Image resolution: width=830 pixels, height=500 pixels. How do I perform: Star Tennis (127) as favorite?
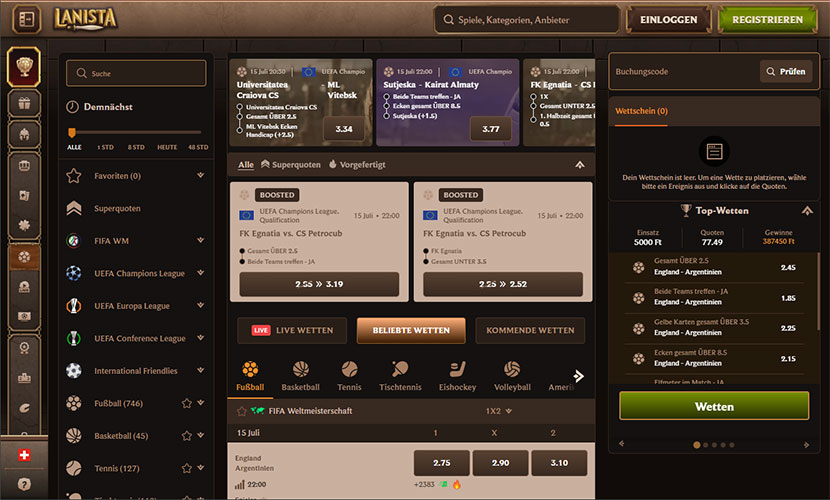(186, 468)
